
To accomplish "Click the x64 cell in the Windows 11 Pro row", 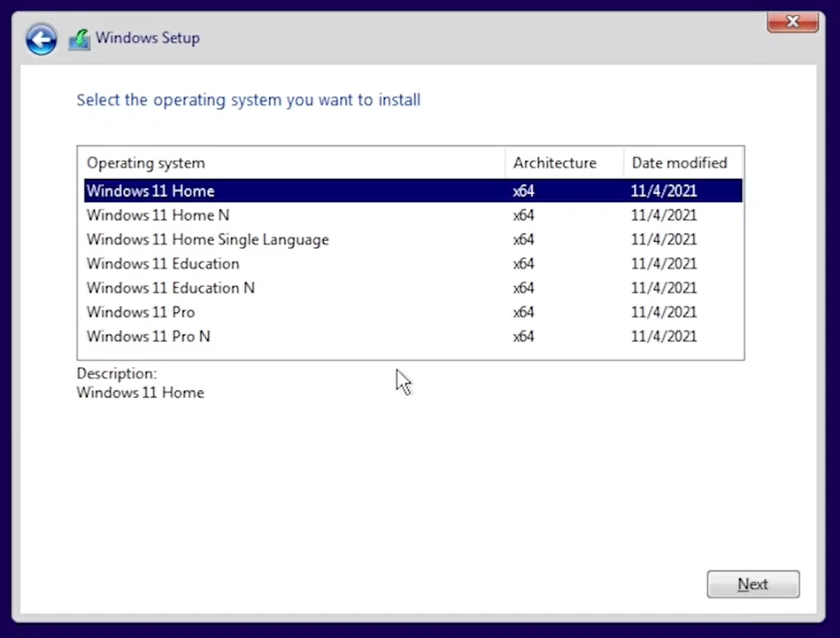I will (x=524, y=312).
